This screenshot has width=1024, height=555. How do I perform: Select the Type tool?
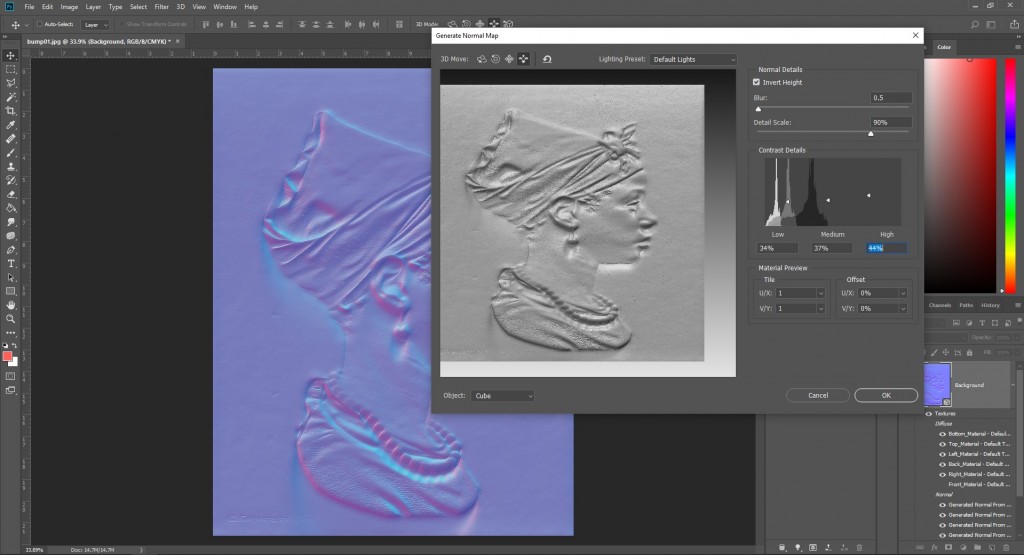coord(11,263)
